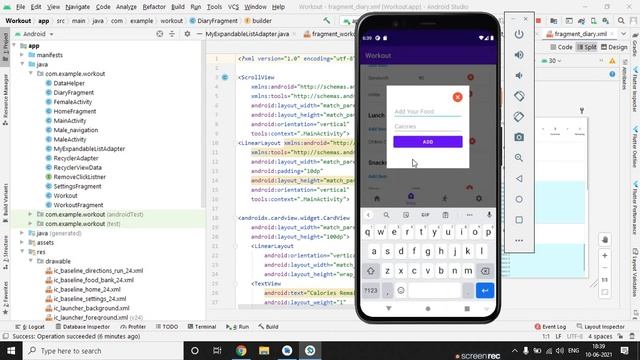Click project panel settings gear icon
The height and width of the screenshot is (360, 640).
pyautogui.click(x=187, y=34)
